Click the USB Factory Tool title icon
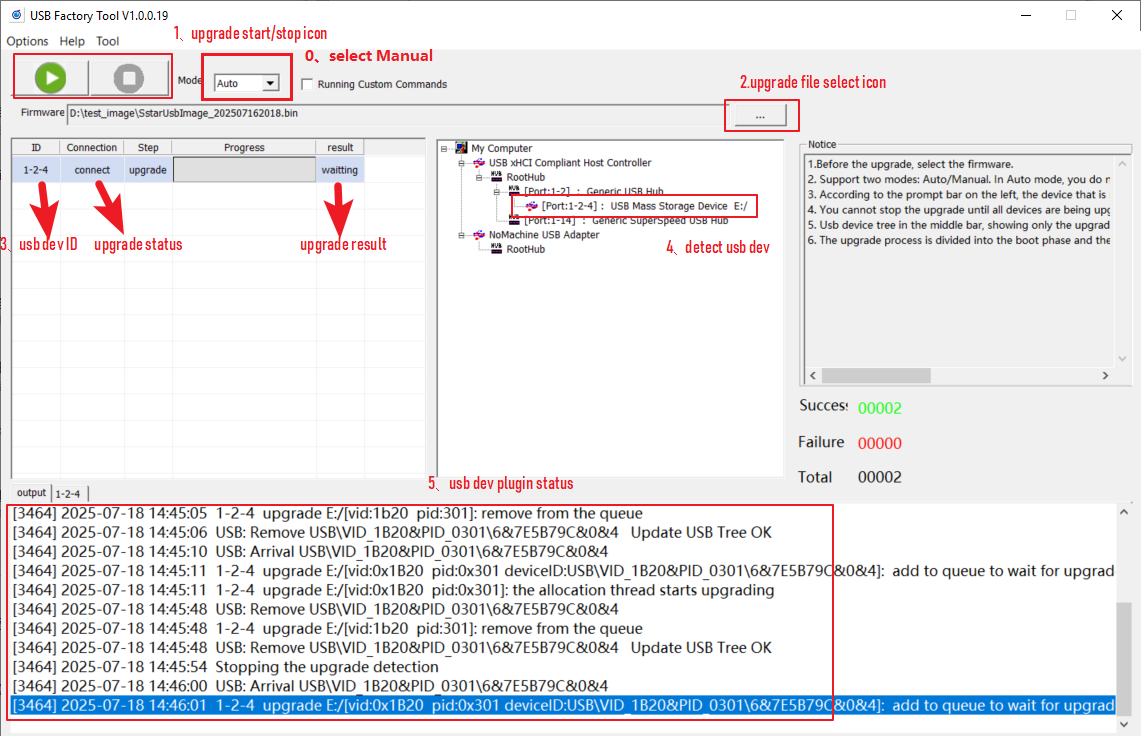Viewport: 1141px width, 736px height. (16, 15)
